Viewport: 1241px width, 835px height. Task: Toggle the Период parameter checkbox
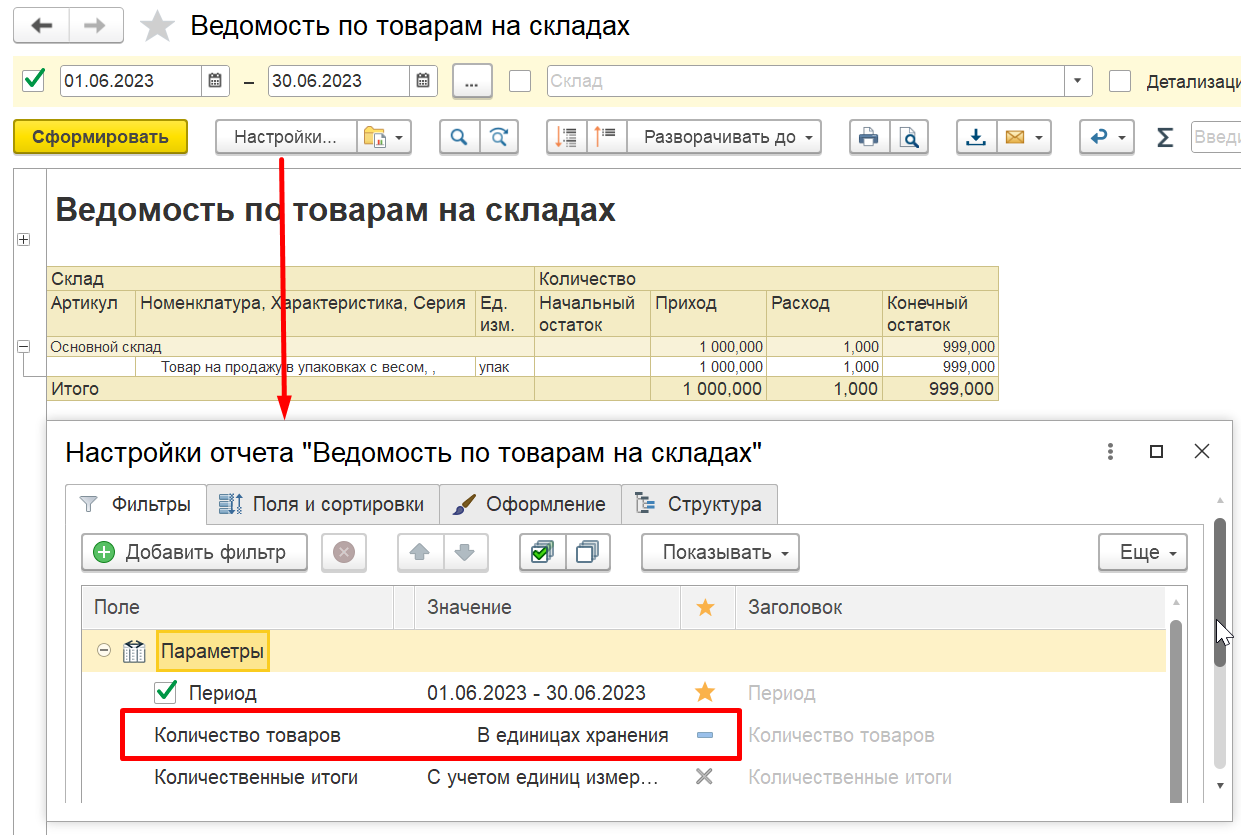pos(166,692)
